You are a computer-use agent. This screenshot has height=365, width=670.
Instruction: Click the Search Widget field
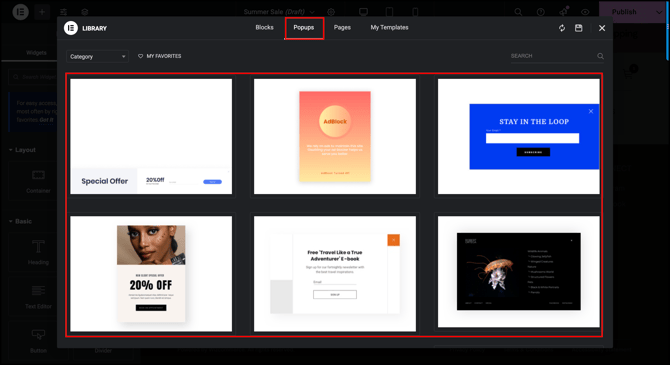[x=33, y=77]
